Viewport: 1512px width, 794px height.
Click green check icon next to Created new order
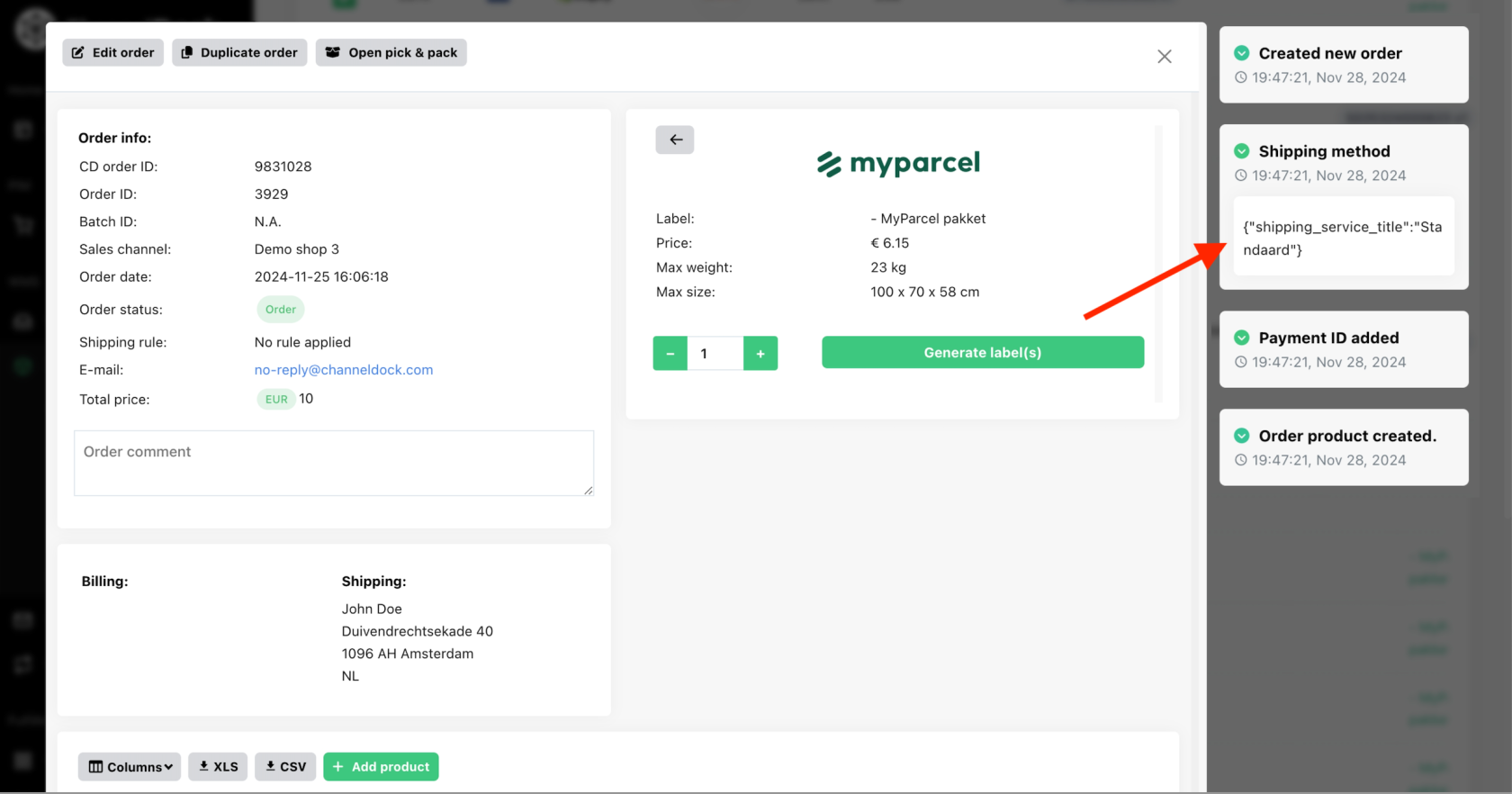pyautogui.click(x=1242, y=53)
